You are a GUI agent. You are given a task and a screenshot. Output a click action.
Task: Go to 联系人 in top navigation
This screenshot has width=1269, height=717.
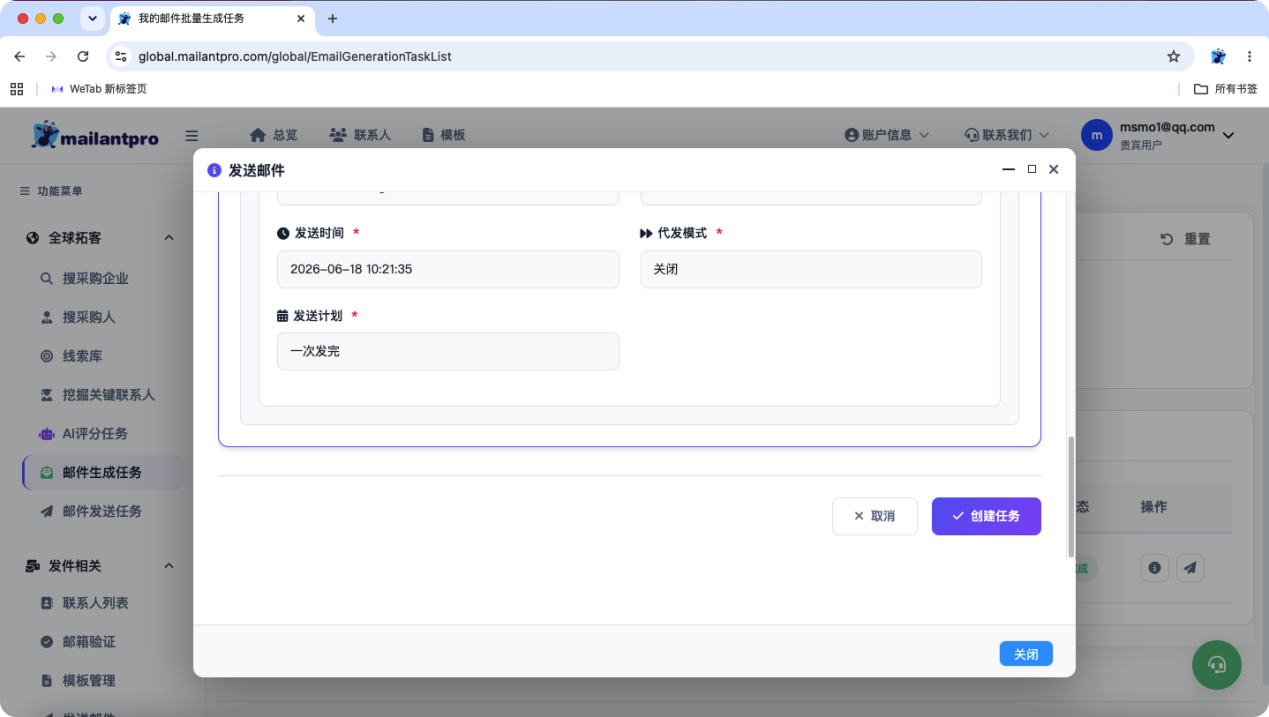[x=360, y=135]
